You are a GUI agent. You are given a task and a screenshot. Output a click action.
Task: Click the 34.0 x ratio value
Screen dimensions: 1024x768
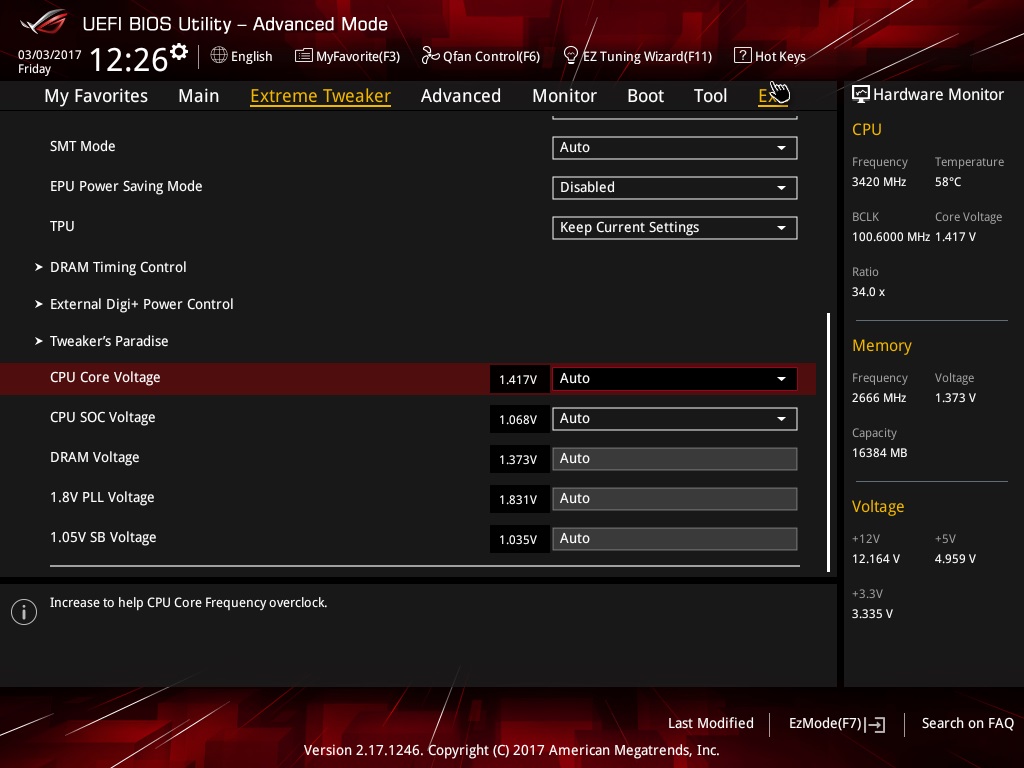click(x=869, y=292)
